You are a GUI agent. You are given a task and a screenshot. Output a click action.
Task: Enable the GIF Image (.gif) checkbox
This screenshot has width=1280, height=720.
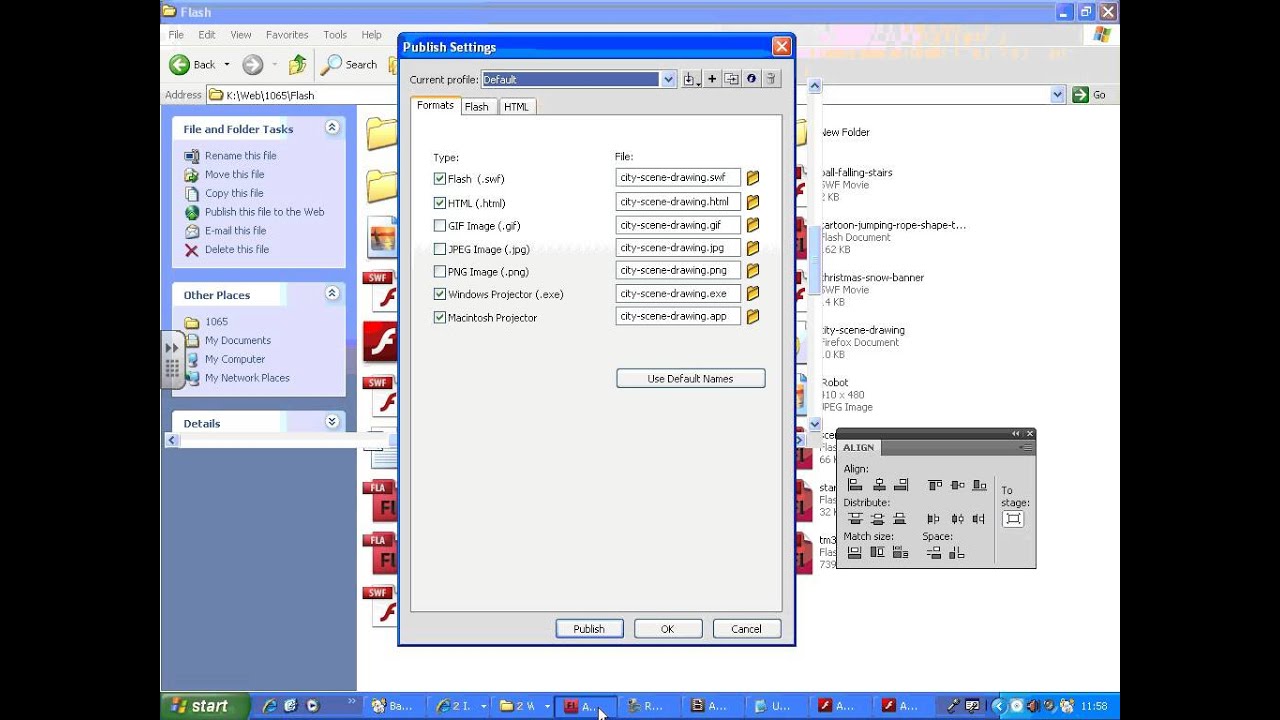(x=440, y=226)
